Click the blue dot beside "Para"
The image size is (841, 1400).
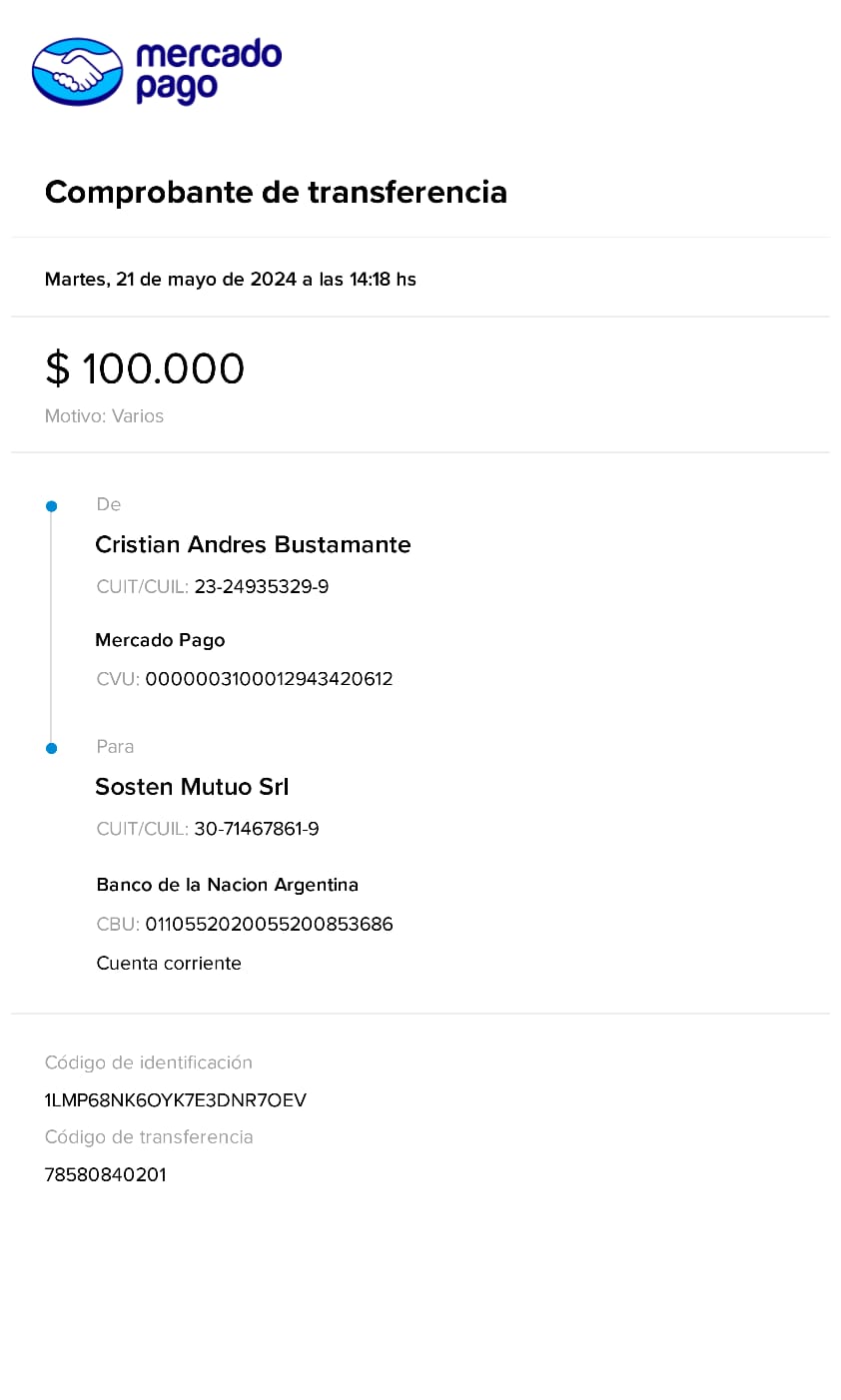coord(52,748)
